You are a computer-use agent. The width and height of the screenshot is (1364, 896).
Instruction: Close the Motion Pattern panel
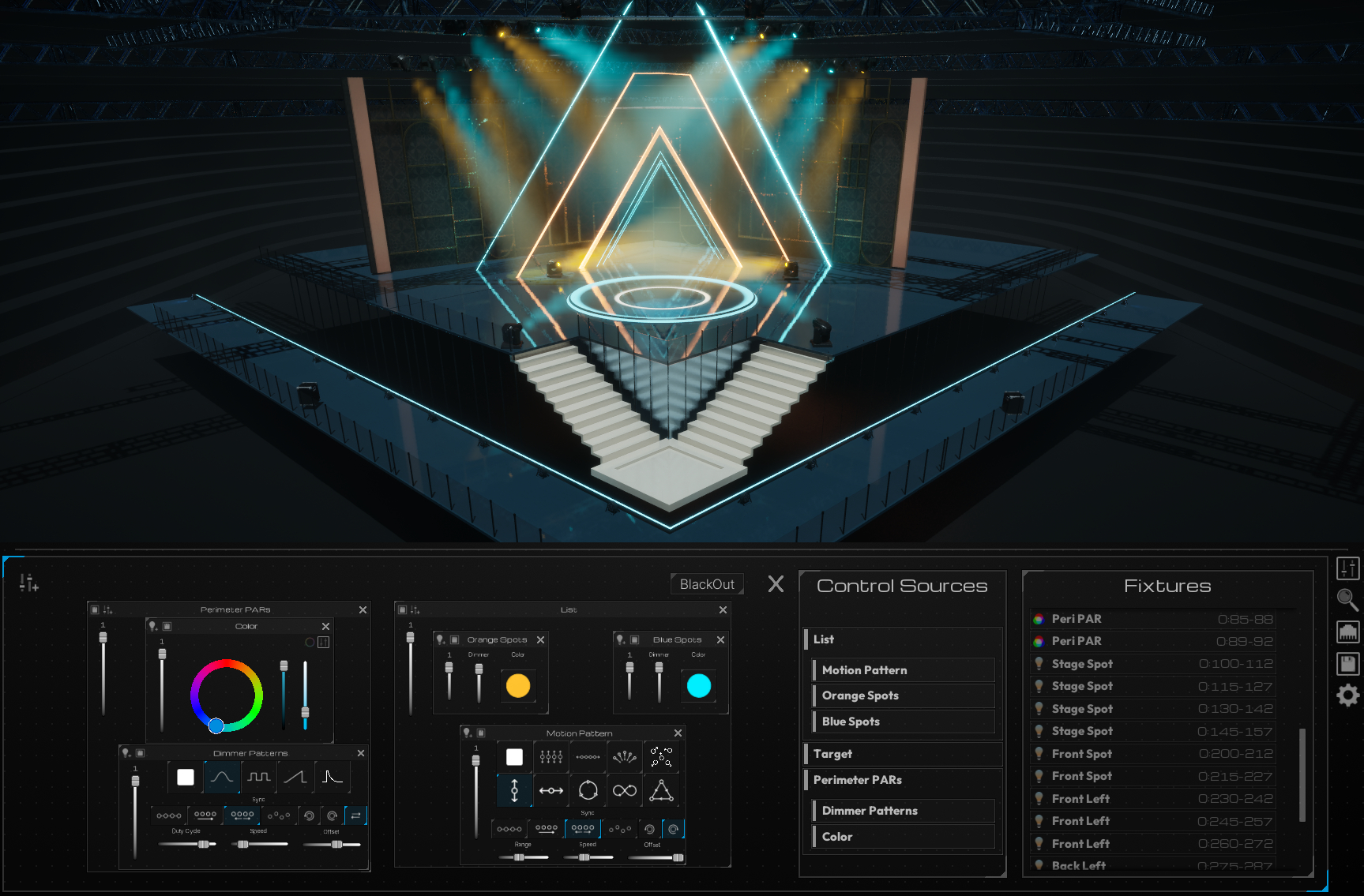click(678, 733)
